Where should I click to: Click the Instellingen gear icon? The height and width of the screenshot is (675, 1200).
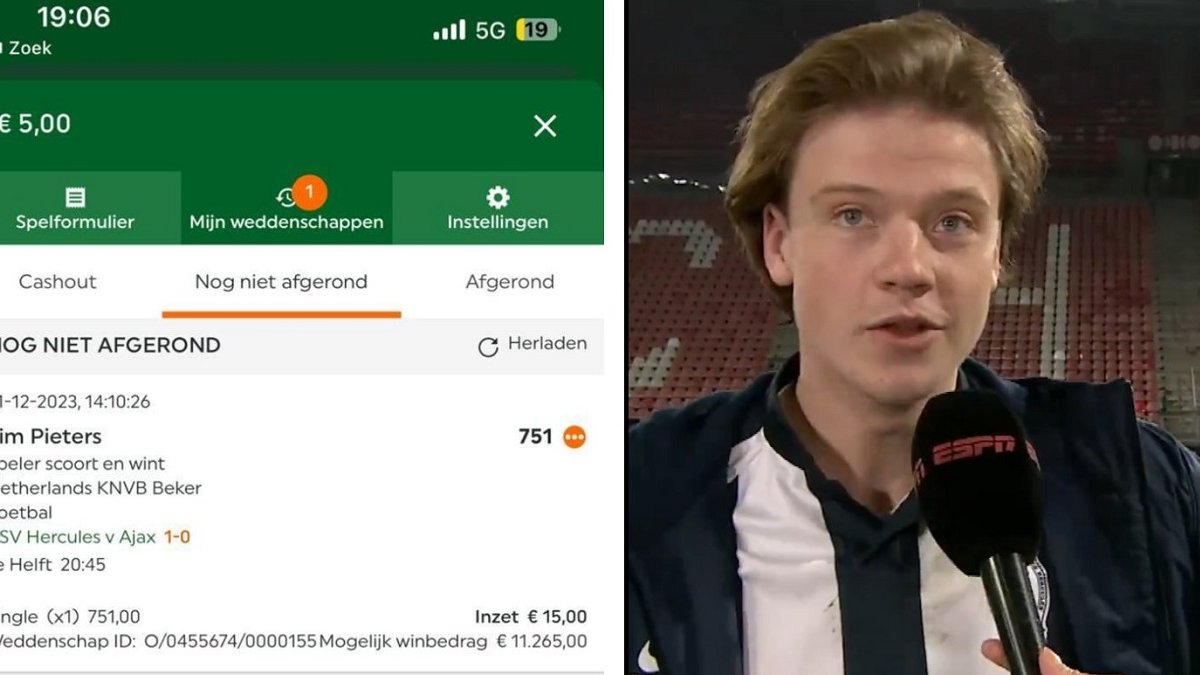click(x=497, y=197)
